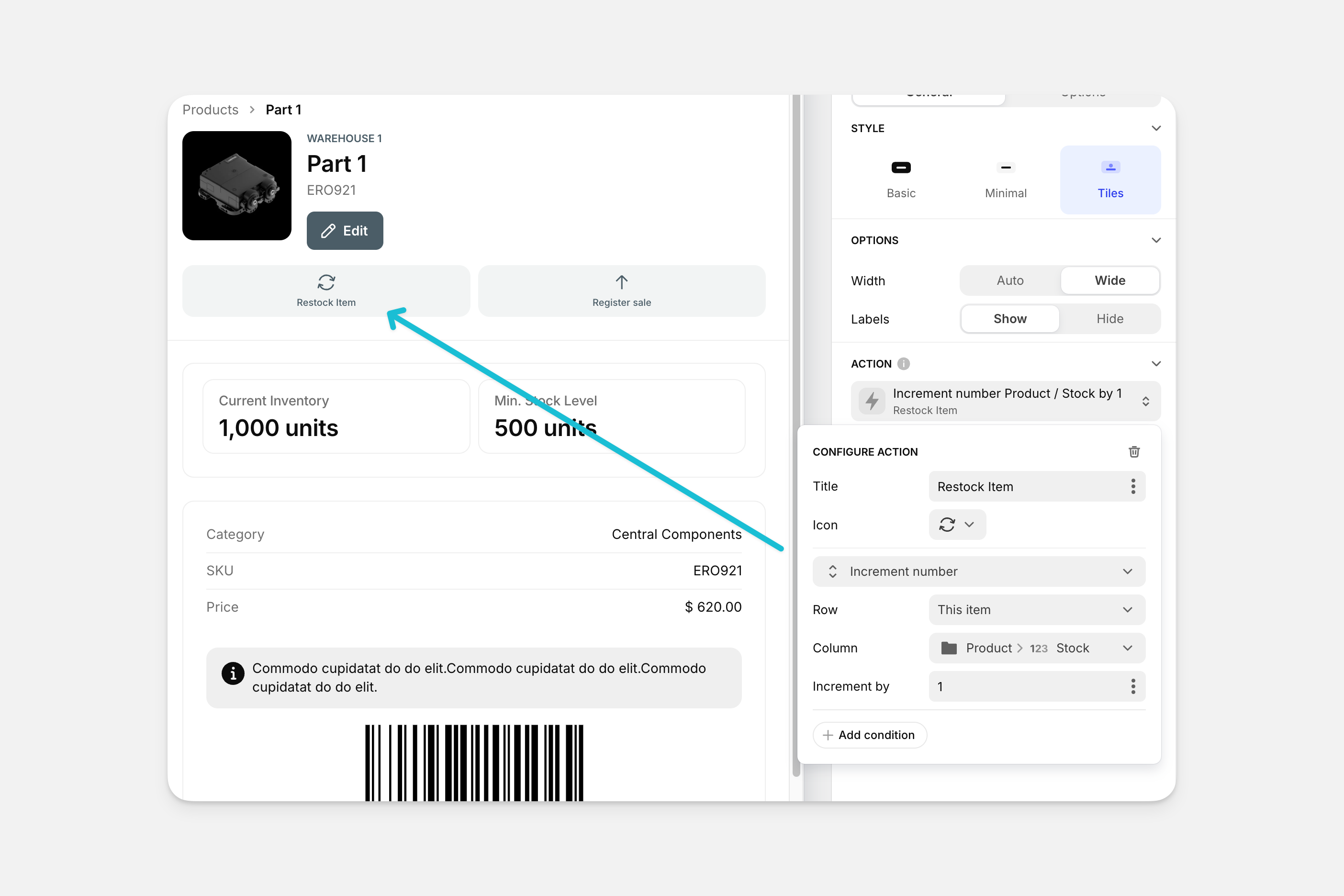Screen dimensions: 1344x896
Task: Click the Register sale label
Action: click(622, 302)
